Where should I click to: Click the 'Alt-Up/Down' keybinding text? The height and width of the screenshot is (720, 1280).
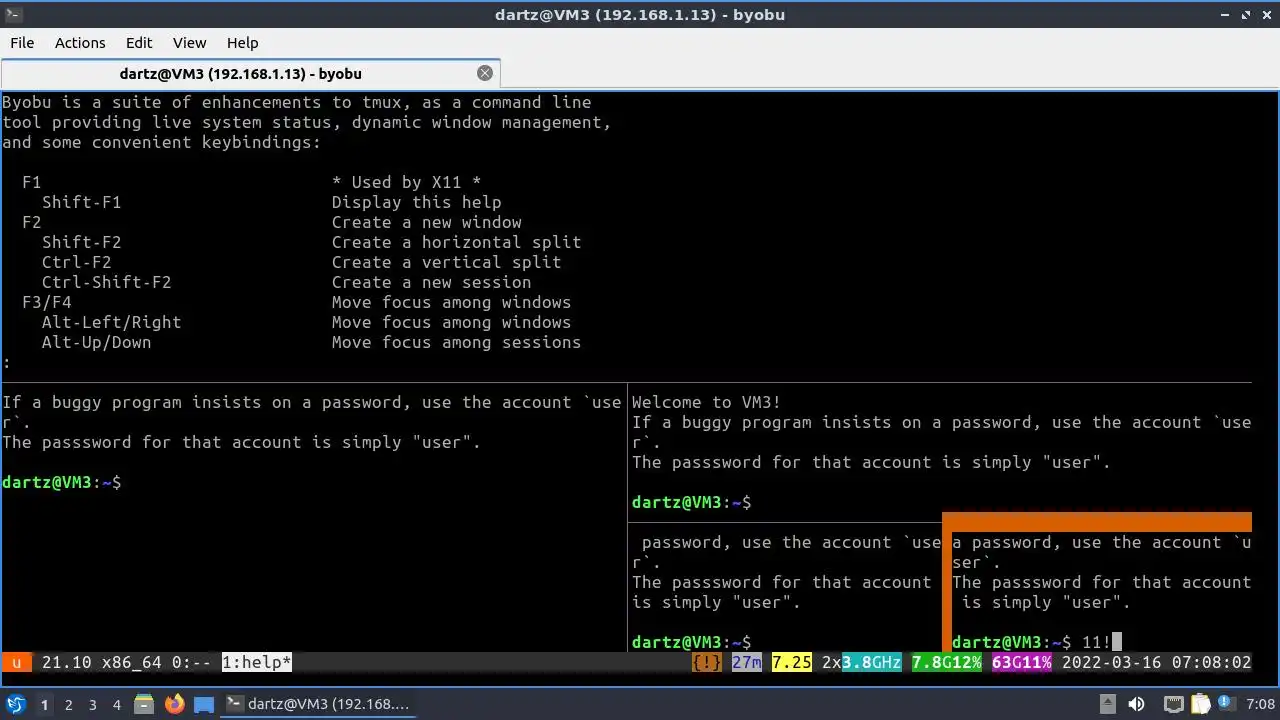pos(96,342)
